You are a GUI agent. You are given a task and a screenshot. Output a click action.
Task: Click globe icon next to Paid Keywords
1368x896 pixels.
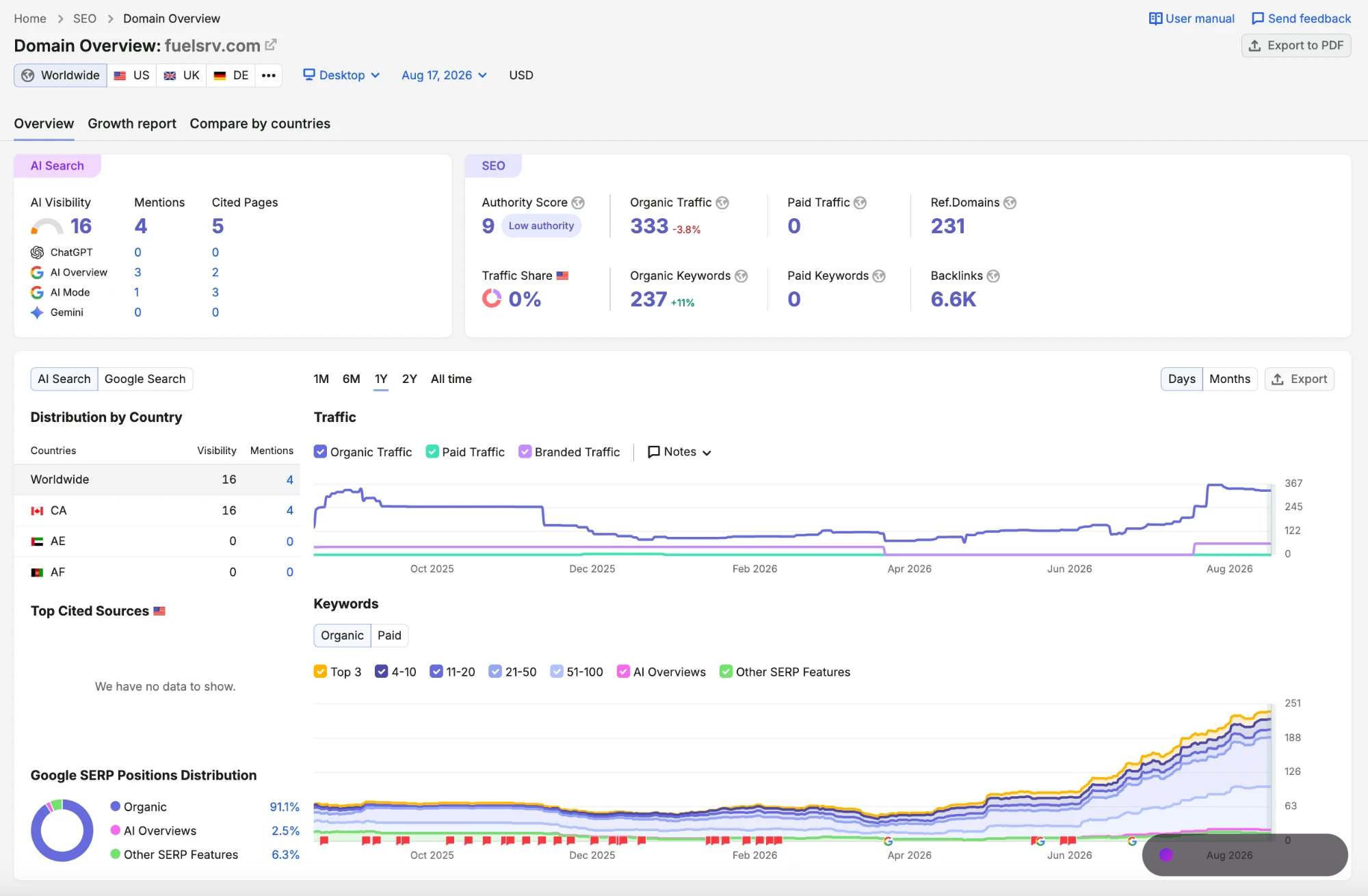click(880, 276)
